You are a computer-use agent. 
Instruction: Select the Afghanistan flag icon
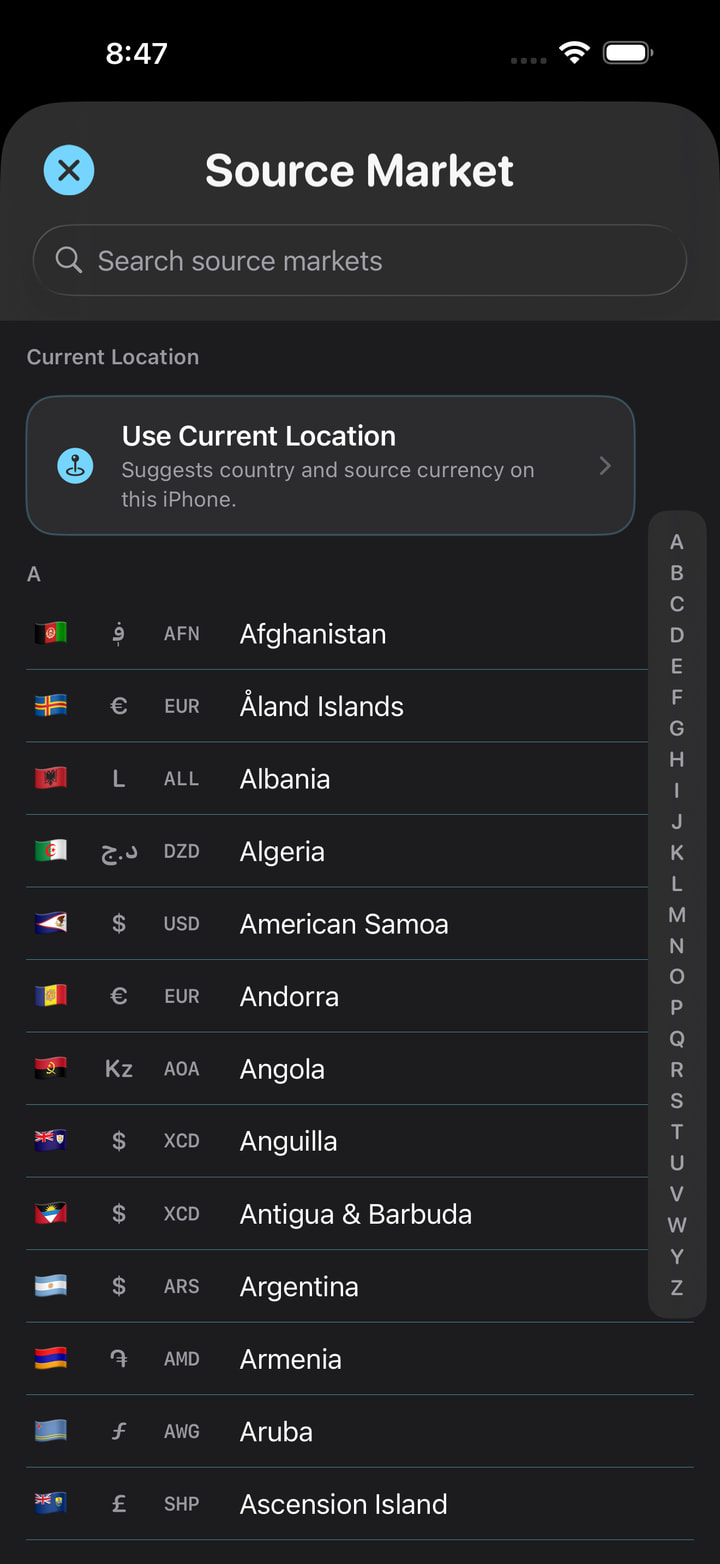point(51,633)
